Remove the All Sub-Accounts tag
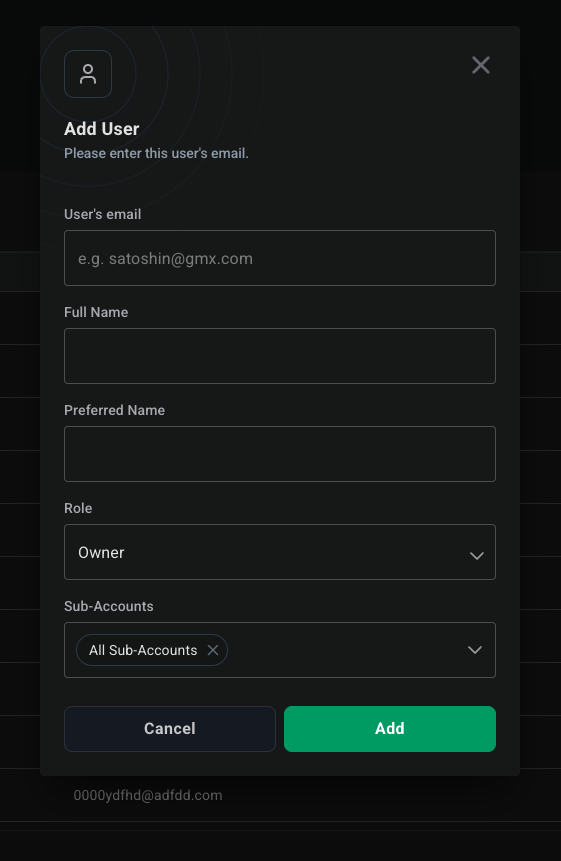This screenshot has width=561, height=861. [212, 650]
